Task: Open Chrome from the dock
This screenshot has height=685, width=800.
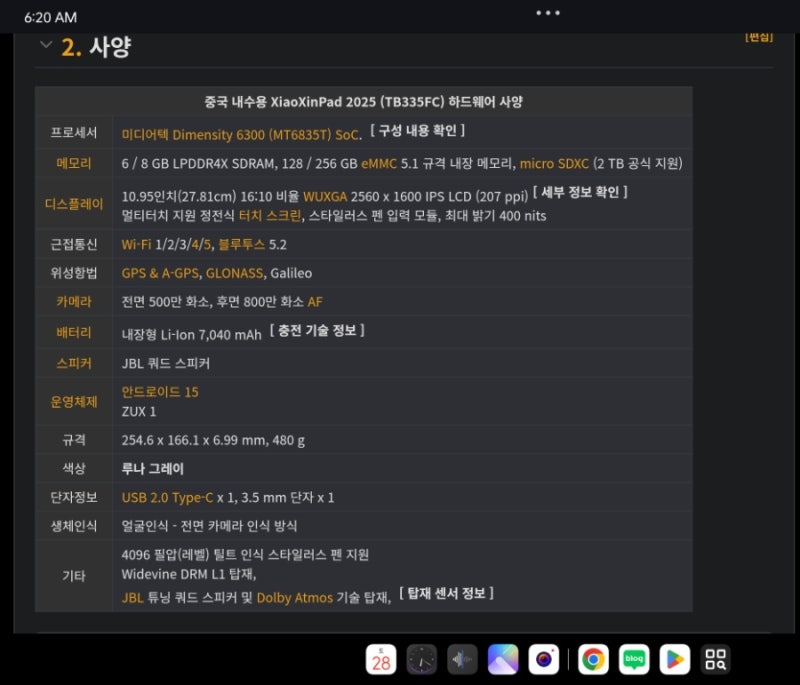Action: (x=593, y=659)
